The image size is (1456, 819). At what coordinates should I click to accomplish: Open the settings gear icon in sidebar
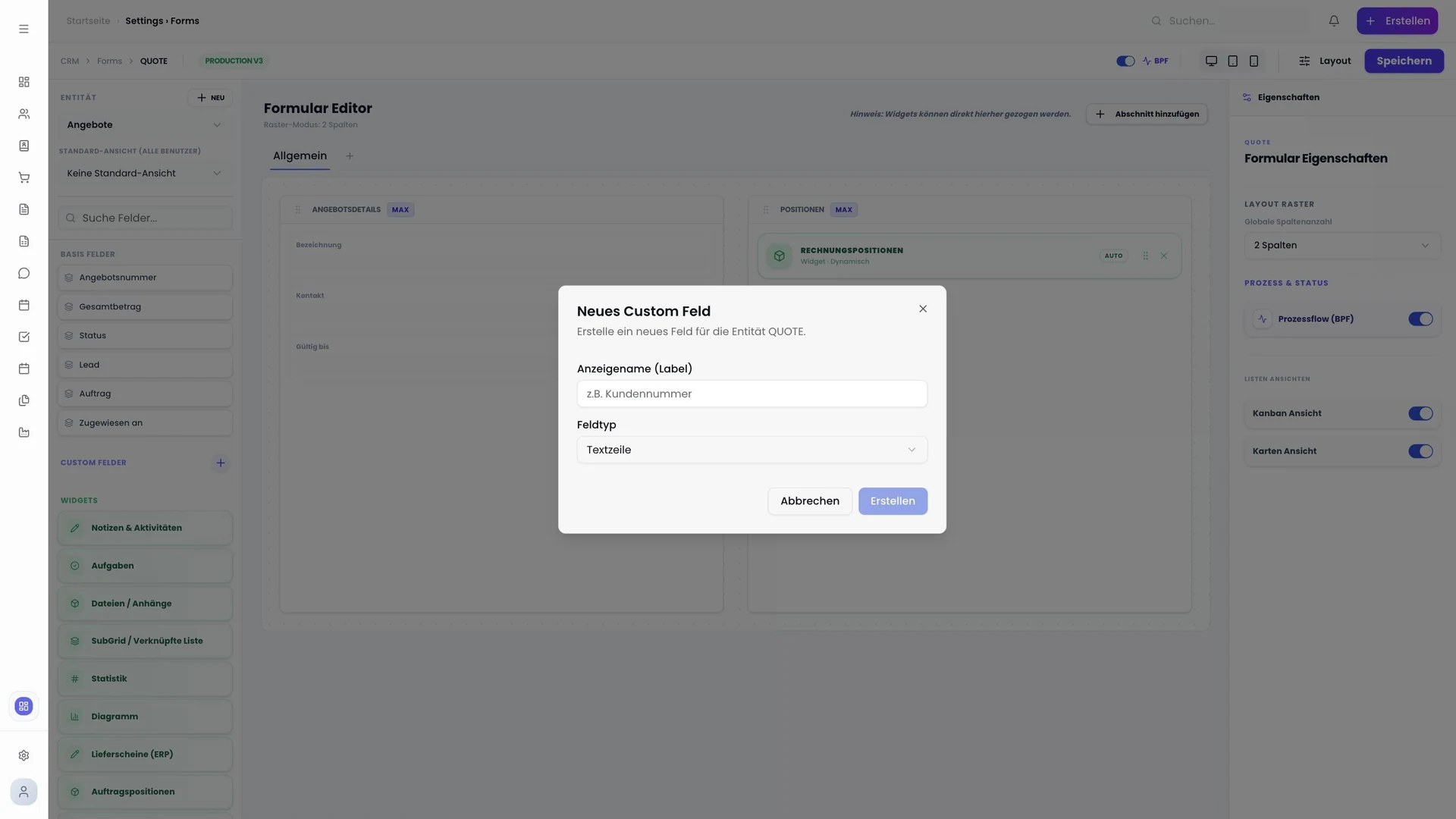click(24, 755)
